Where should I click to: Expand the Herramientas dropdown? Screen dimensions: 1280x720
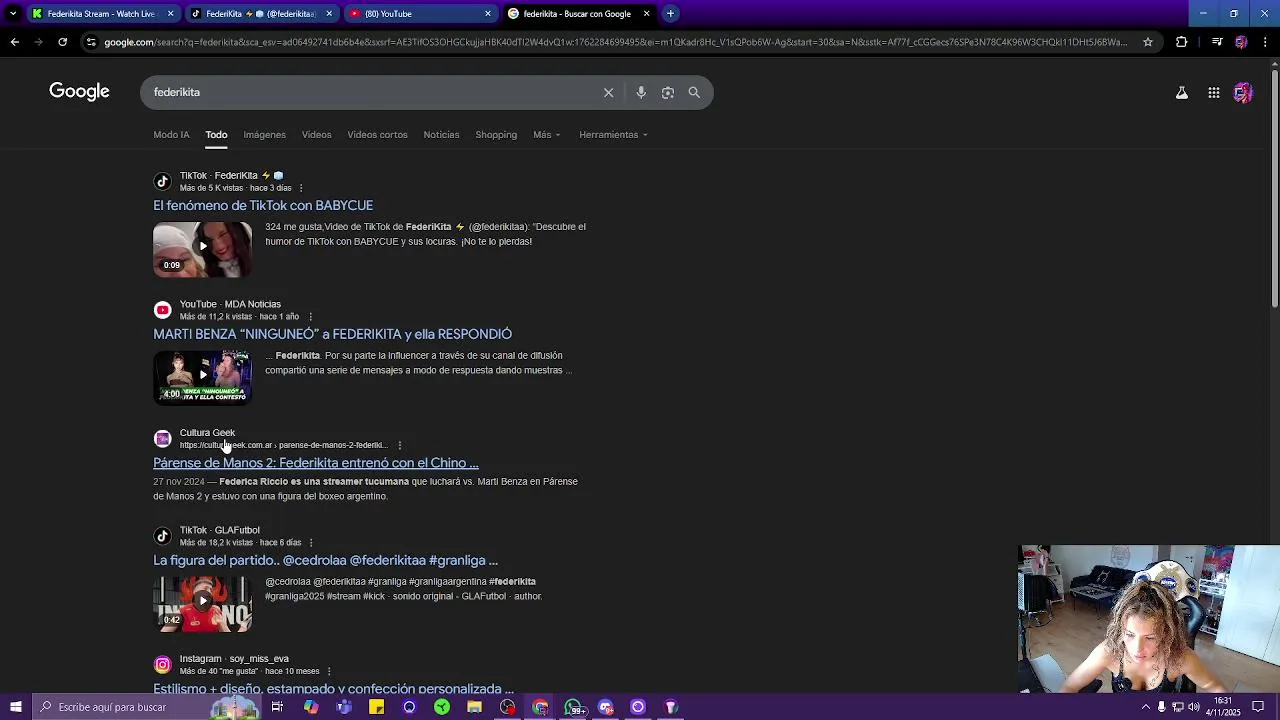pos(613,135)
